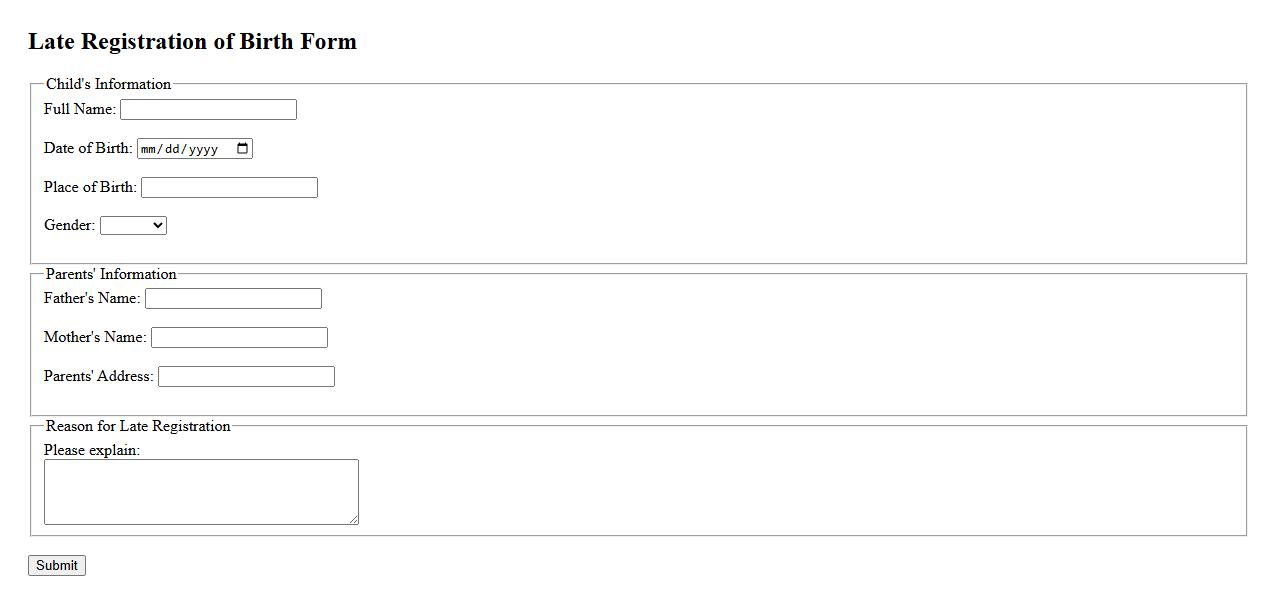
Task: Click the "Father's Name:" label
Action: [92, 298]
